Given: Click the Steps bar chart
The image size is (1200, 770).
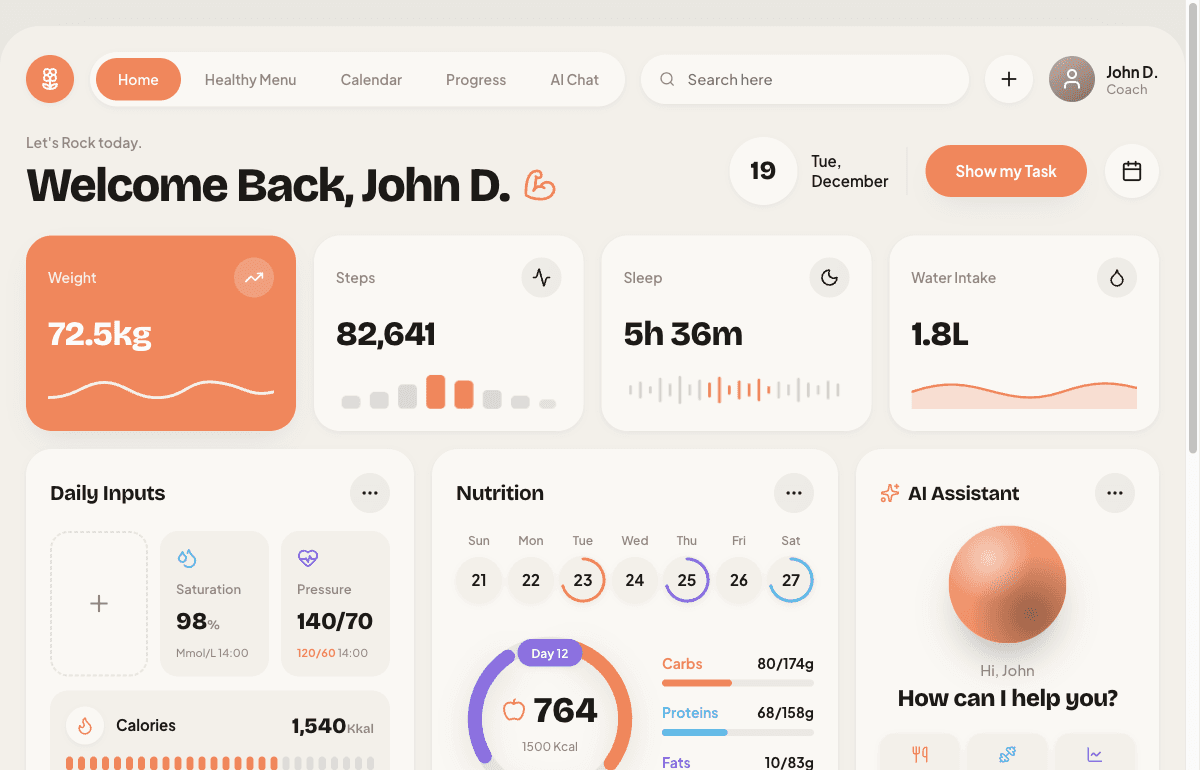Looking at the screenshot, I should pyautogui.click(x=449, y=392).
